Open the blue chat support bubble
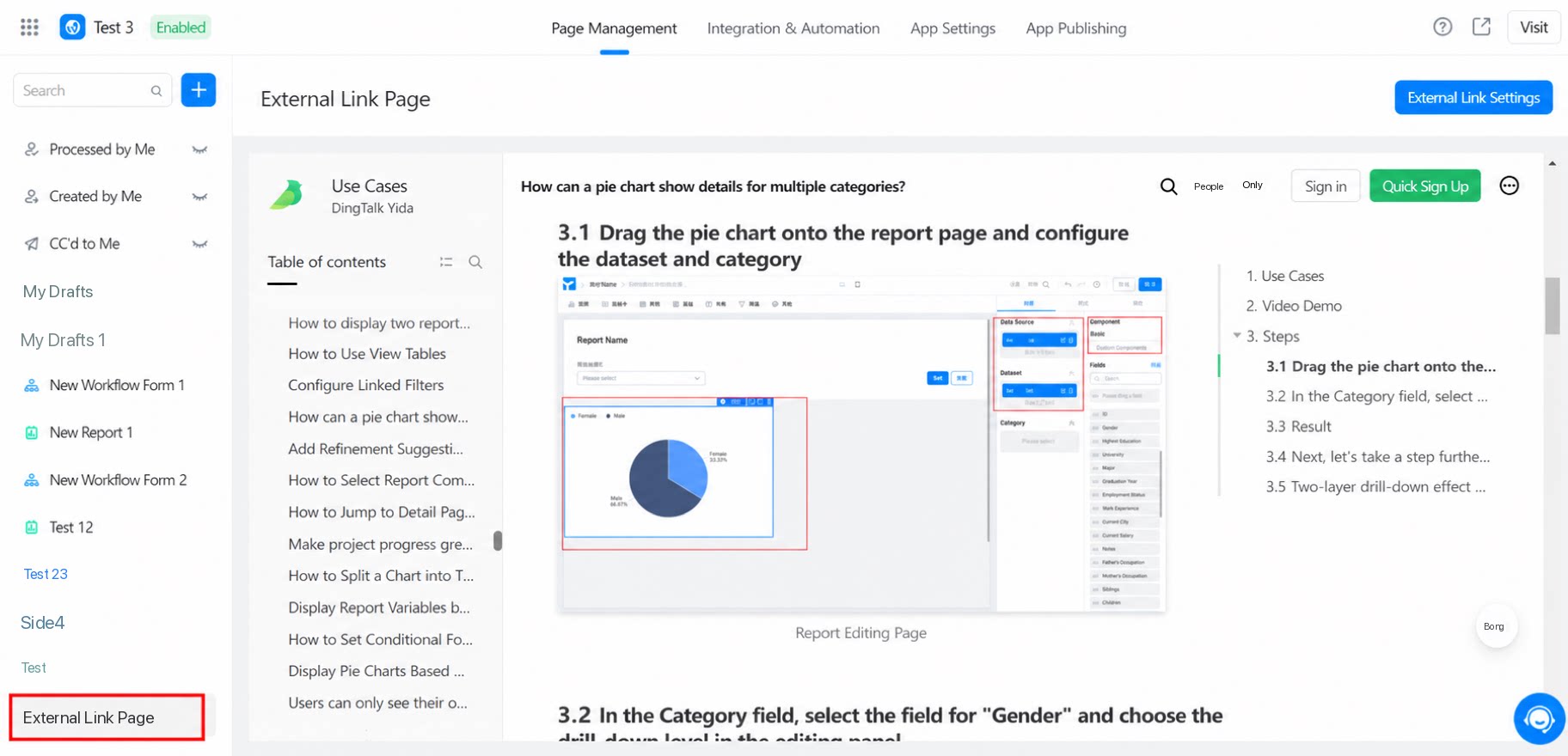Image resolution: width=1568 pixels, height=756 pixels. [x=1539, y=718]
